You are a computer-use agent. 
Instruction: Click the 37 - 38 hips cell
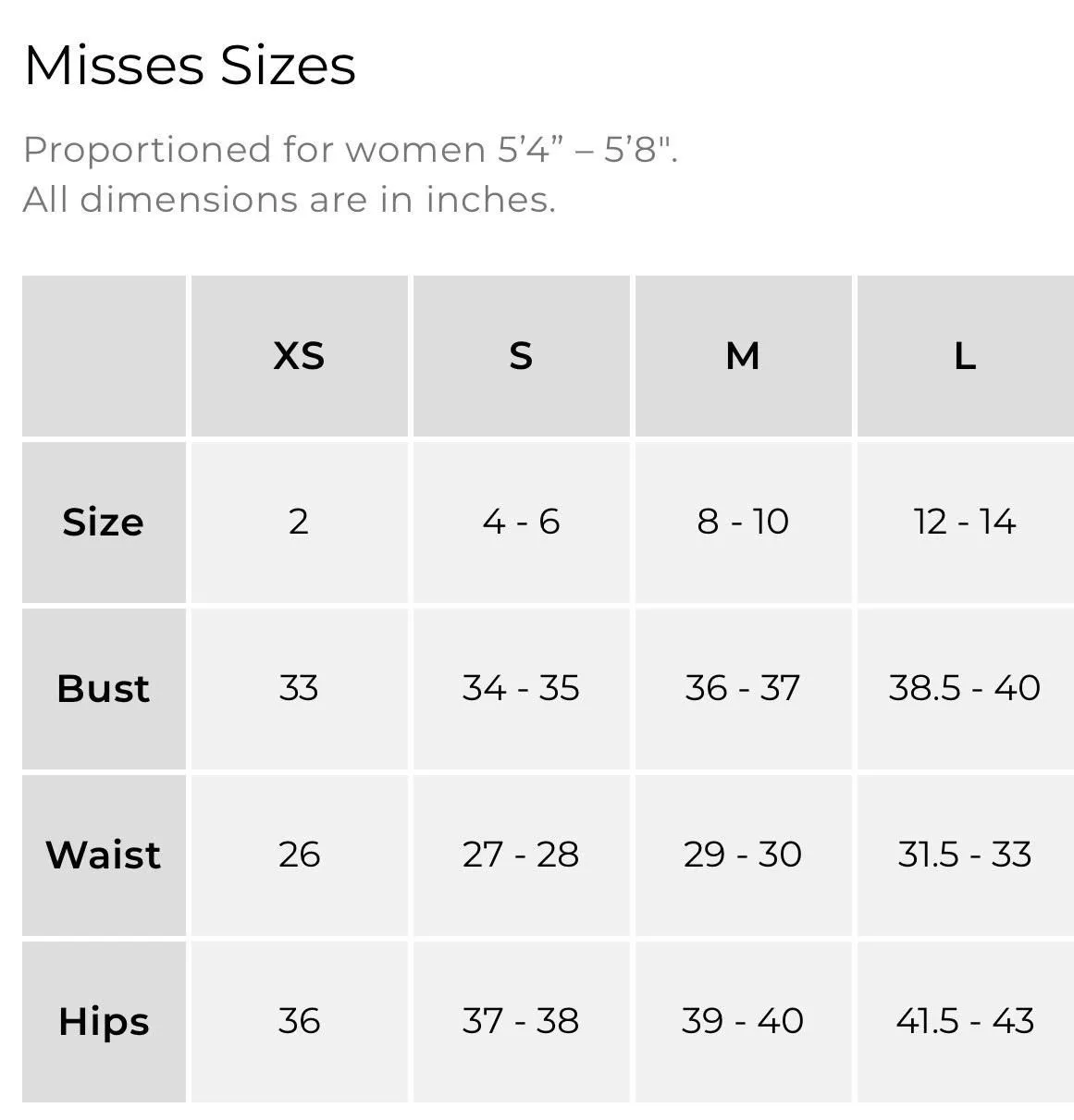point(521,1022)
